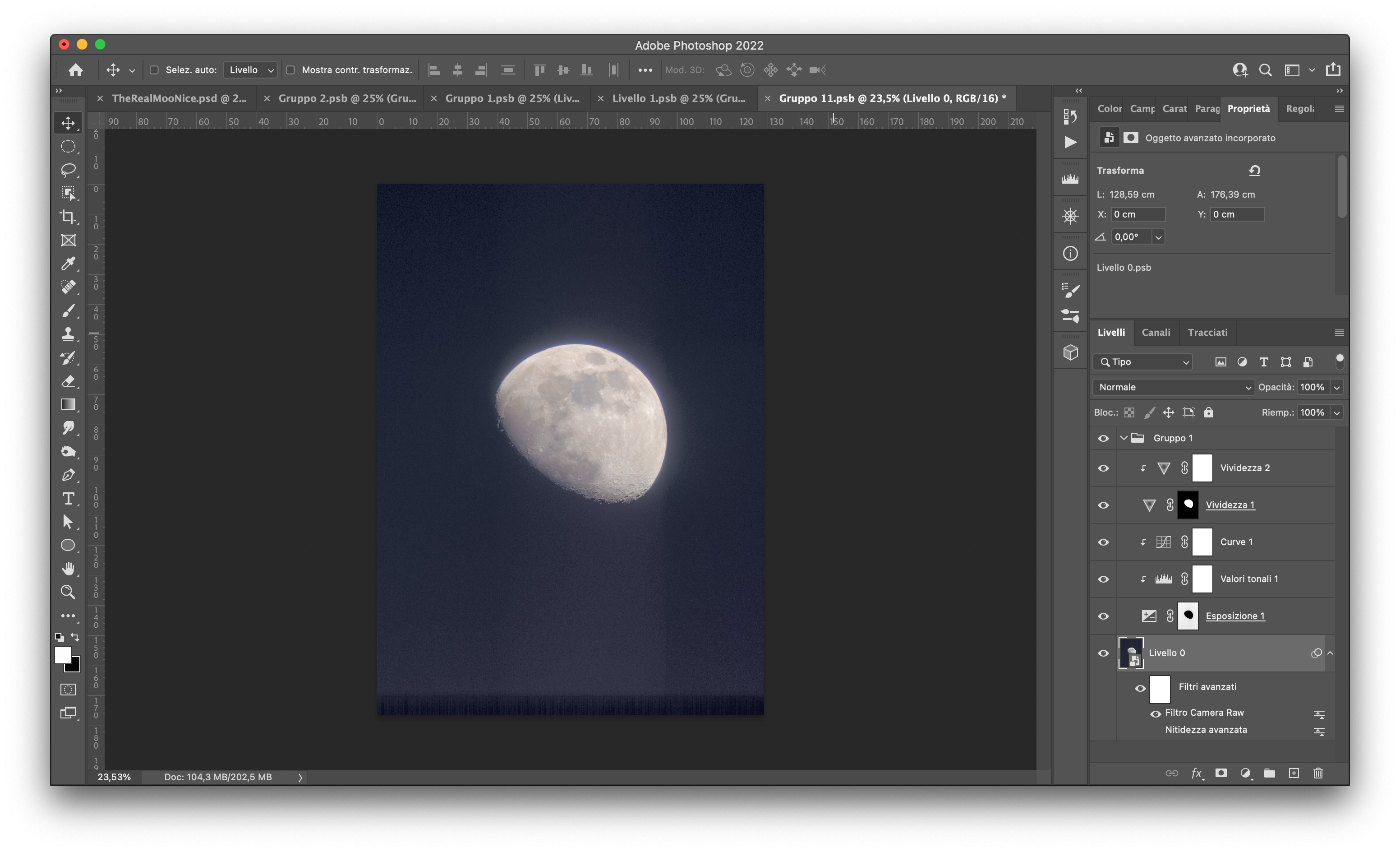
Task: Hide the Gruppo 1 group
Action: pos(1103,438)
